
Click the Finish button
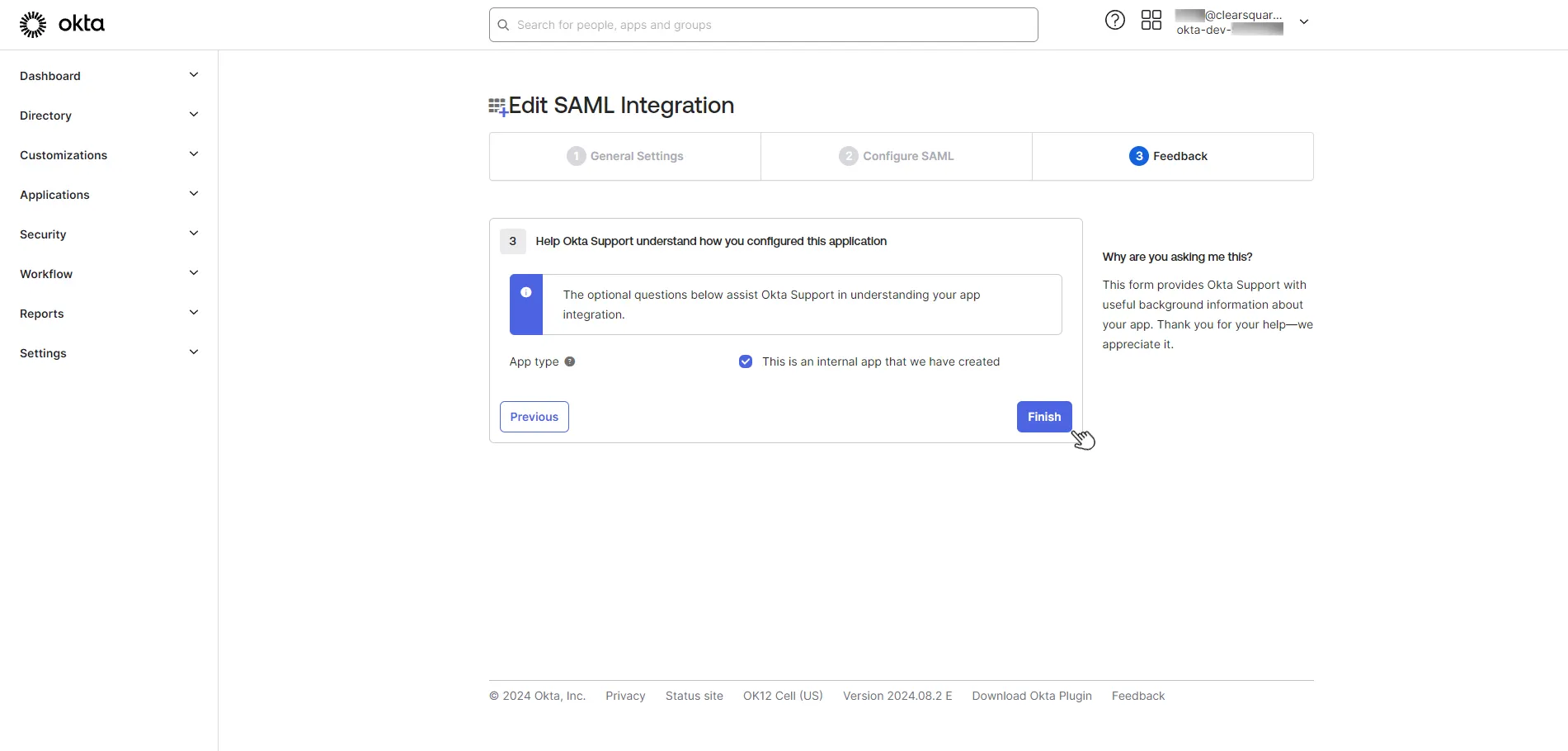pos(1044,417)
